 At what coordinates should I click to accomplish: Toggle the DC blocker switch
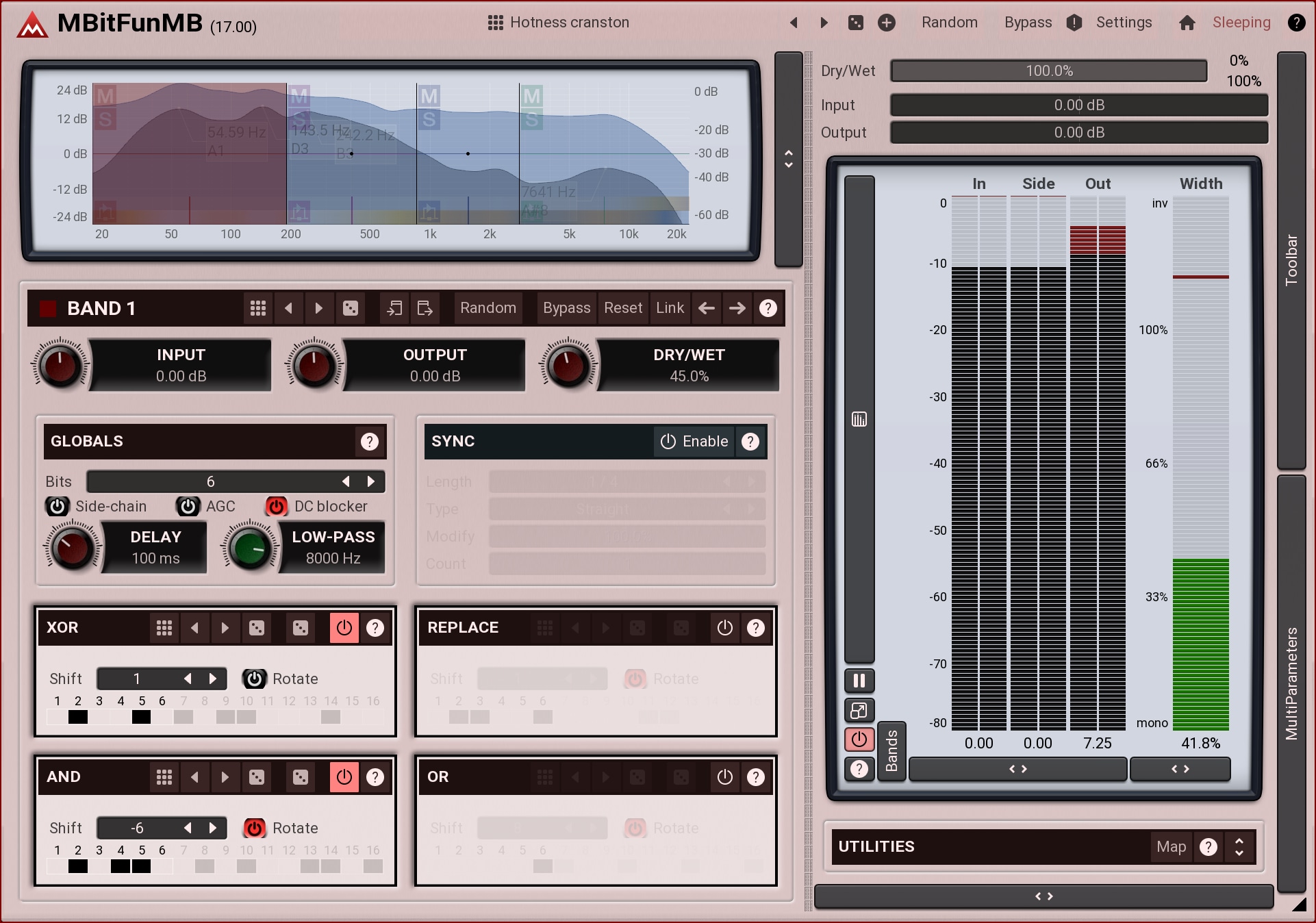(276, 506)
